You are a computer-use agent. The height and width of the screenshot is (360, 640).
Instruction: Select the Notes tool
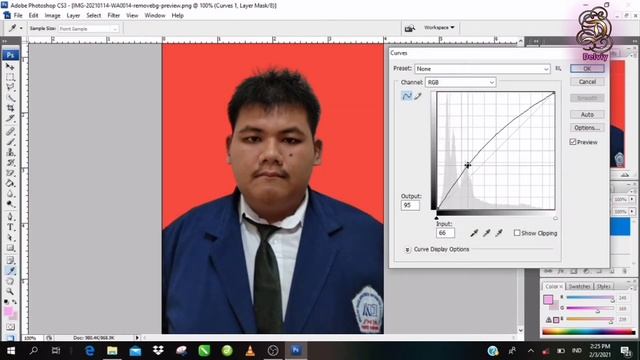(10, 260)
